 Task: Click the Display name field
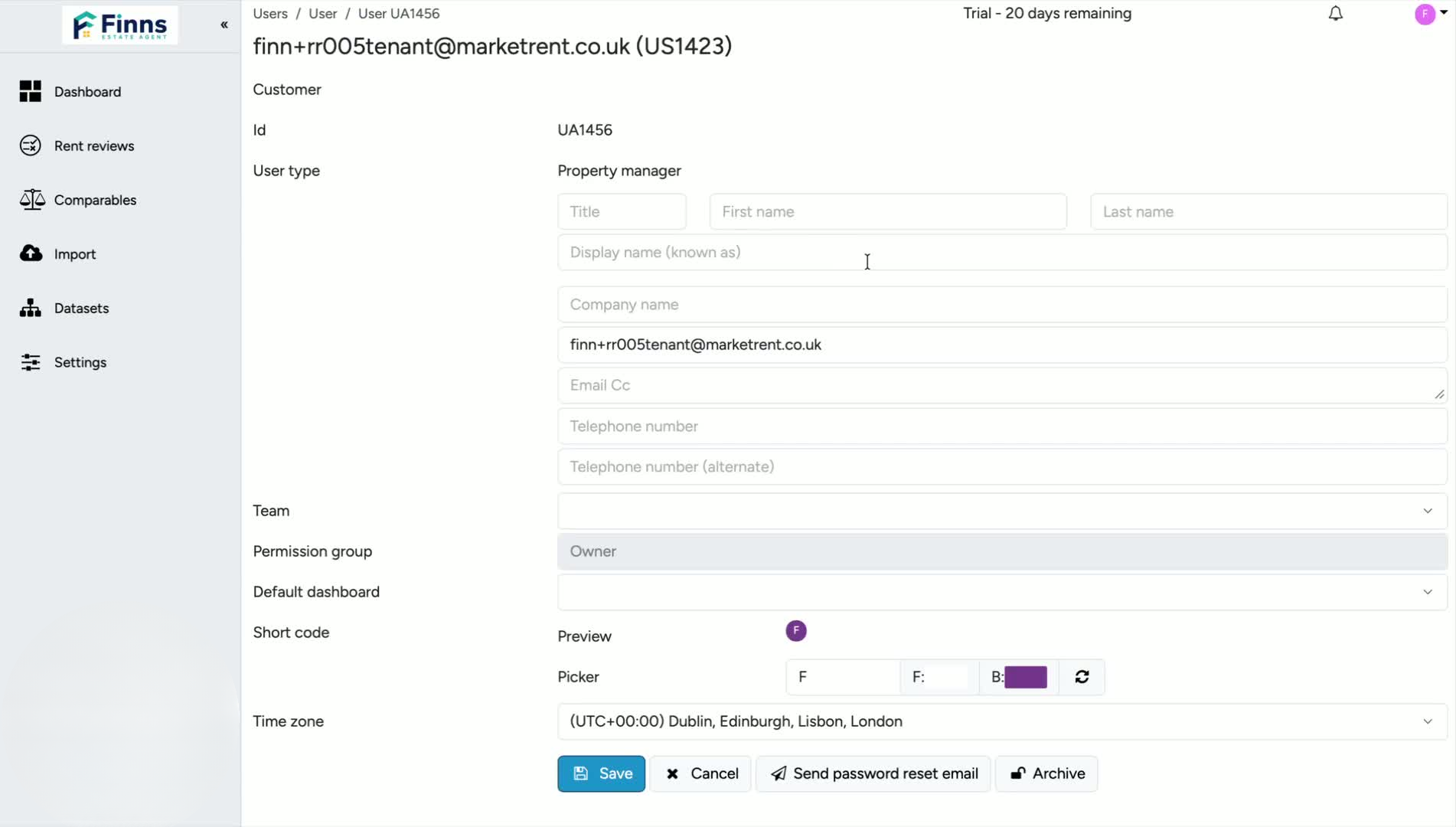pyautogui.click(x=1002, y=252)
